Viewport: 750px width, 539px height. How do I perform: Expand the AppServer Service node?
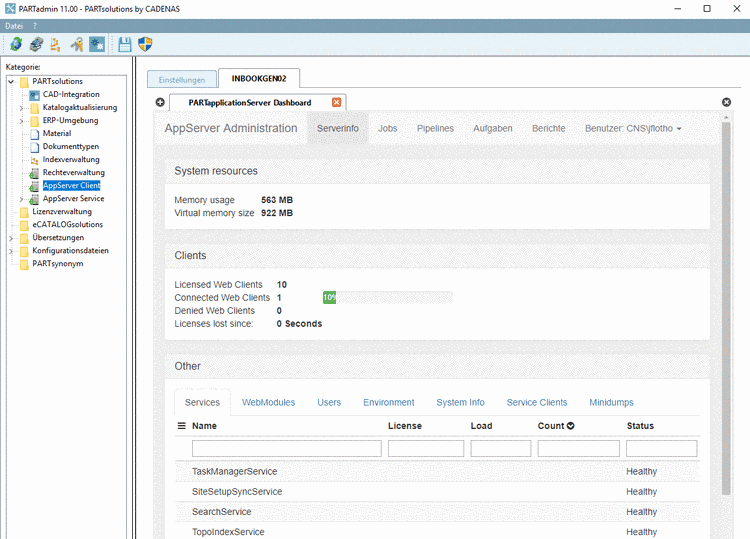coord(21,199)
